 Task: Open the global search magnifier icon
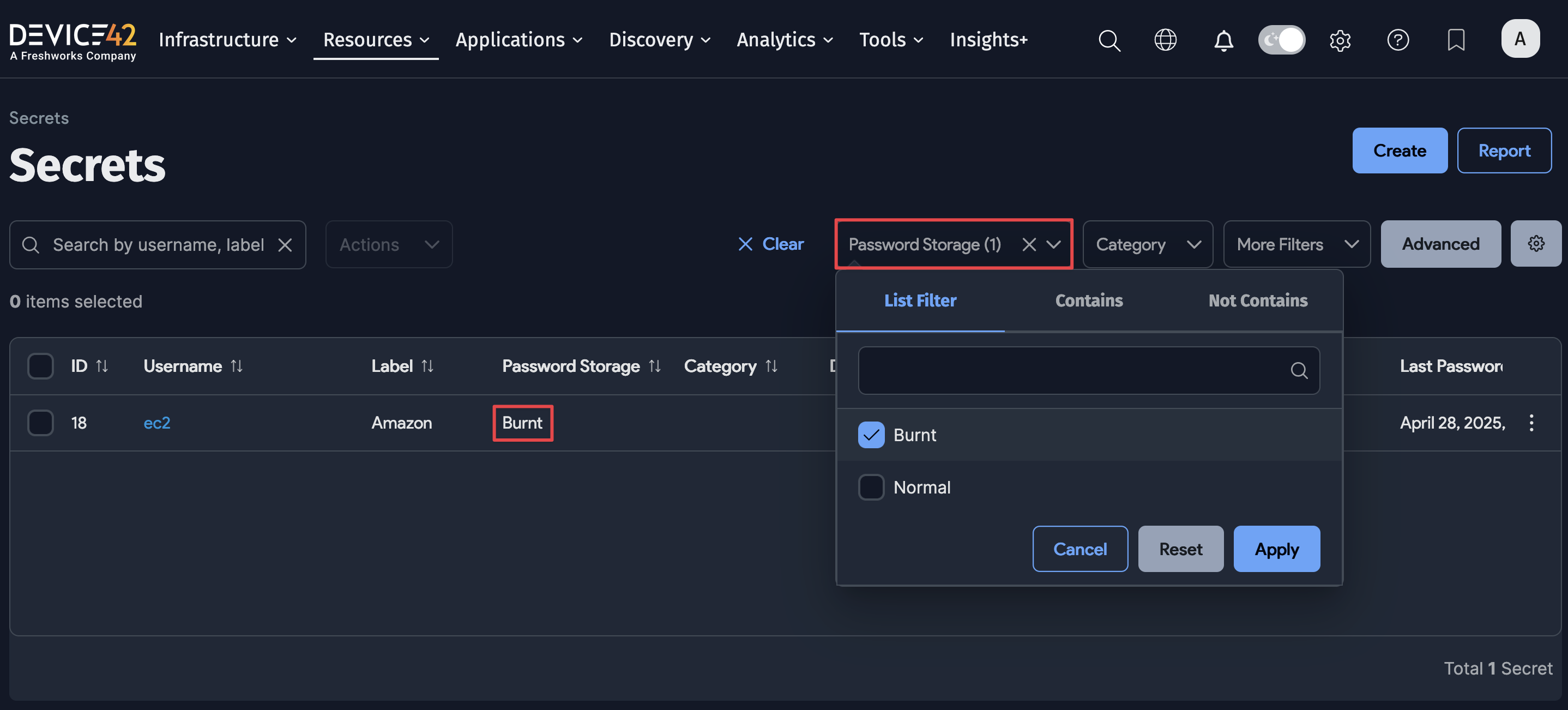click(x=1108, y=40)
